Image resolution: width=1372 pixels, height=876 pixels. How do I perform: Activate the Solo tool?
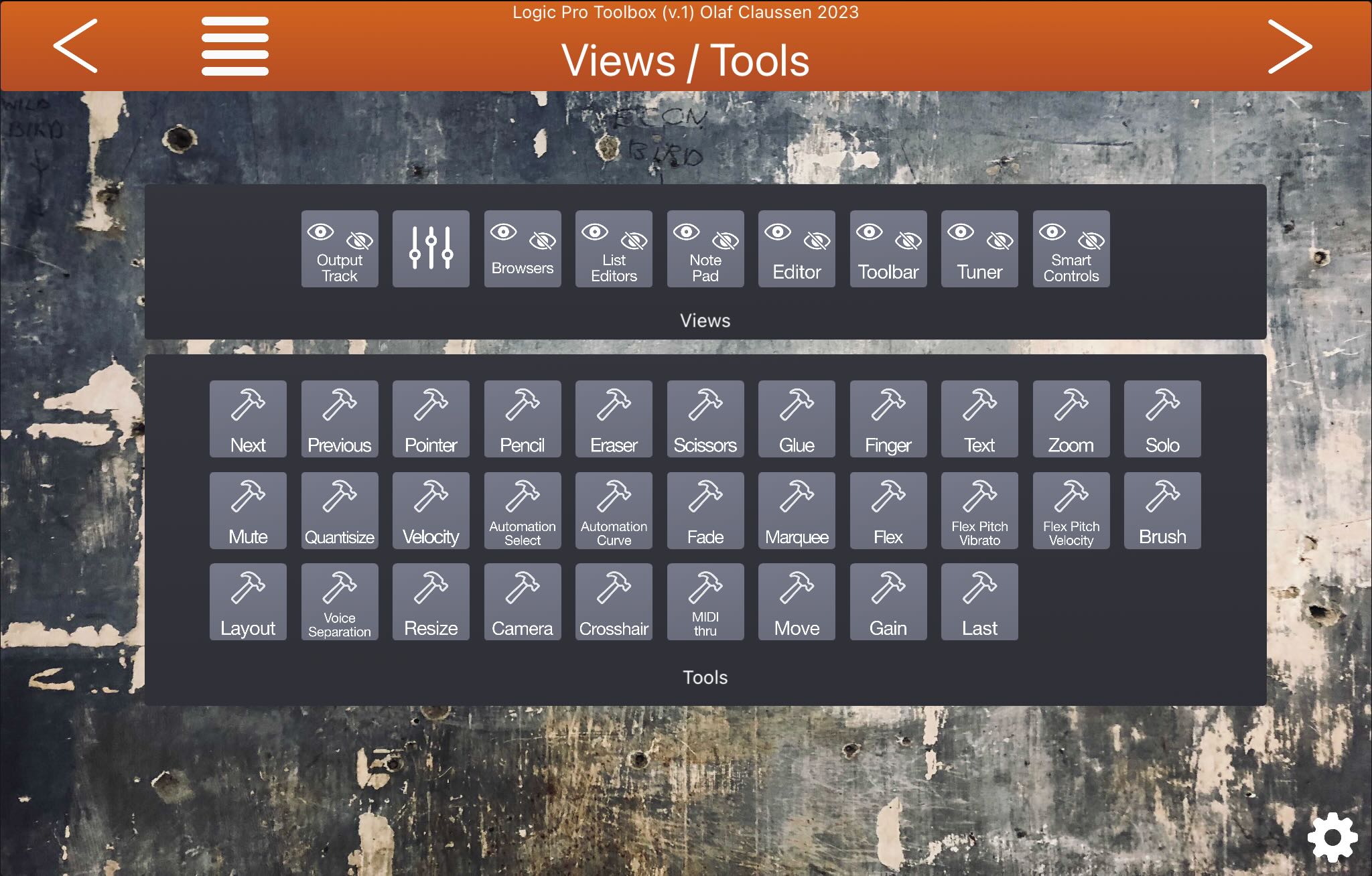[x=1162, y=419]
